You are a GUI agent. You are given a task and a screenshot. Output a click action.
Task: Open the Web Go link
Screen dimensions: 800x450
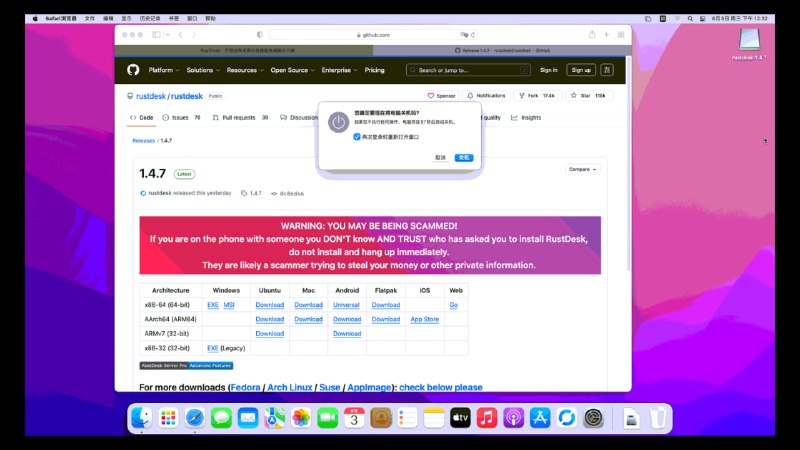pyautogui.click(x=454, y=305)
